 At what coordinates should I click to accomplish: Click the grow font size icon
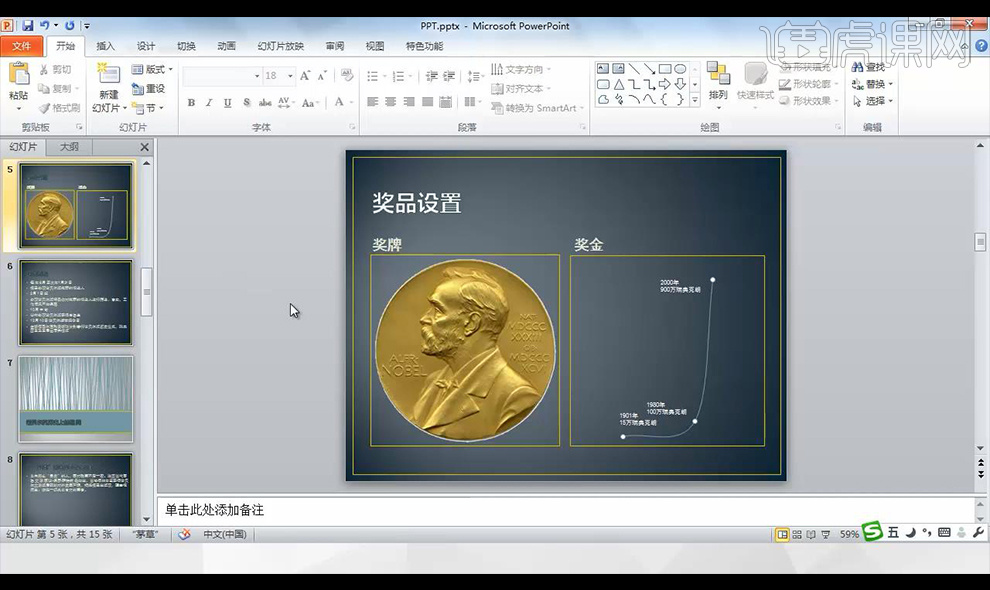305,76
